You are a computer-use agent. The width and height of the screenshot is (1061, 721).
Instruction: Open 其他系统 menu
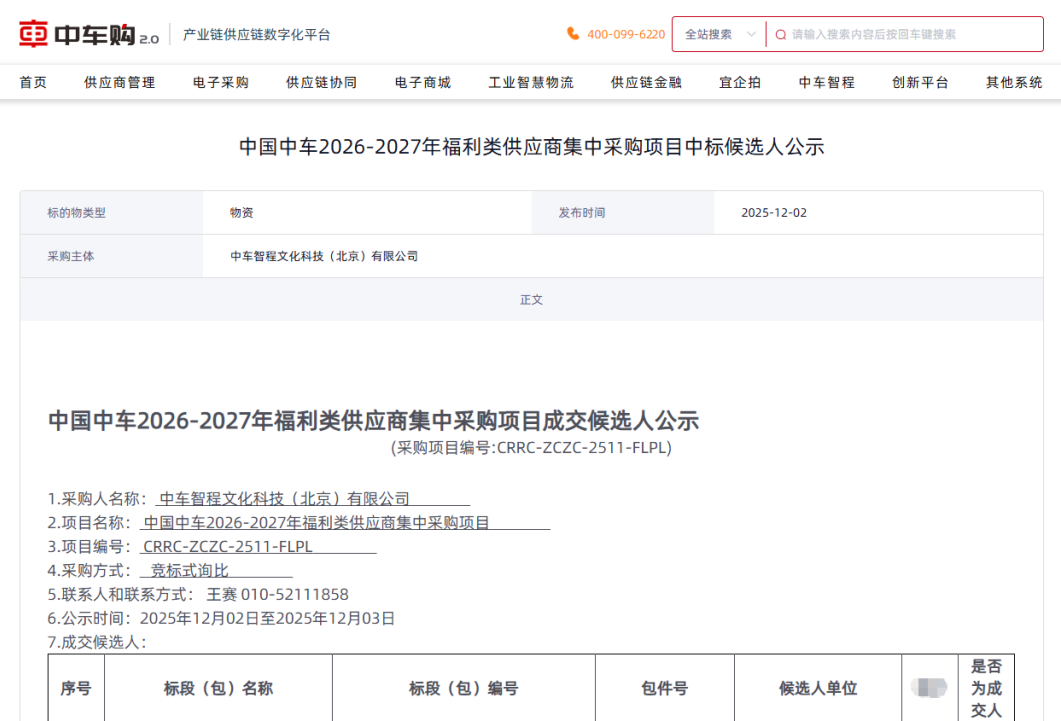coord(1014,83)
